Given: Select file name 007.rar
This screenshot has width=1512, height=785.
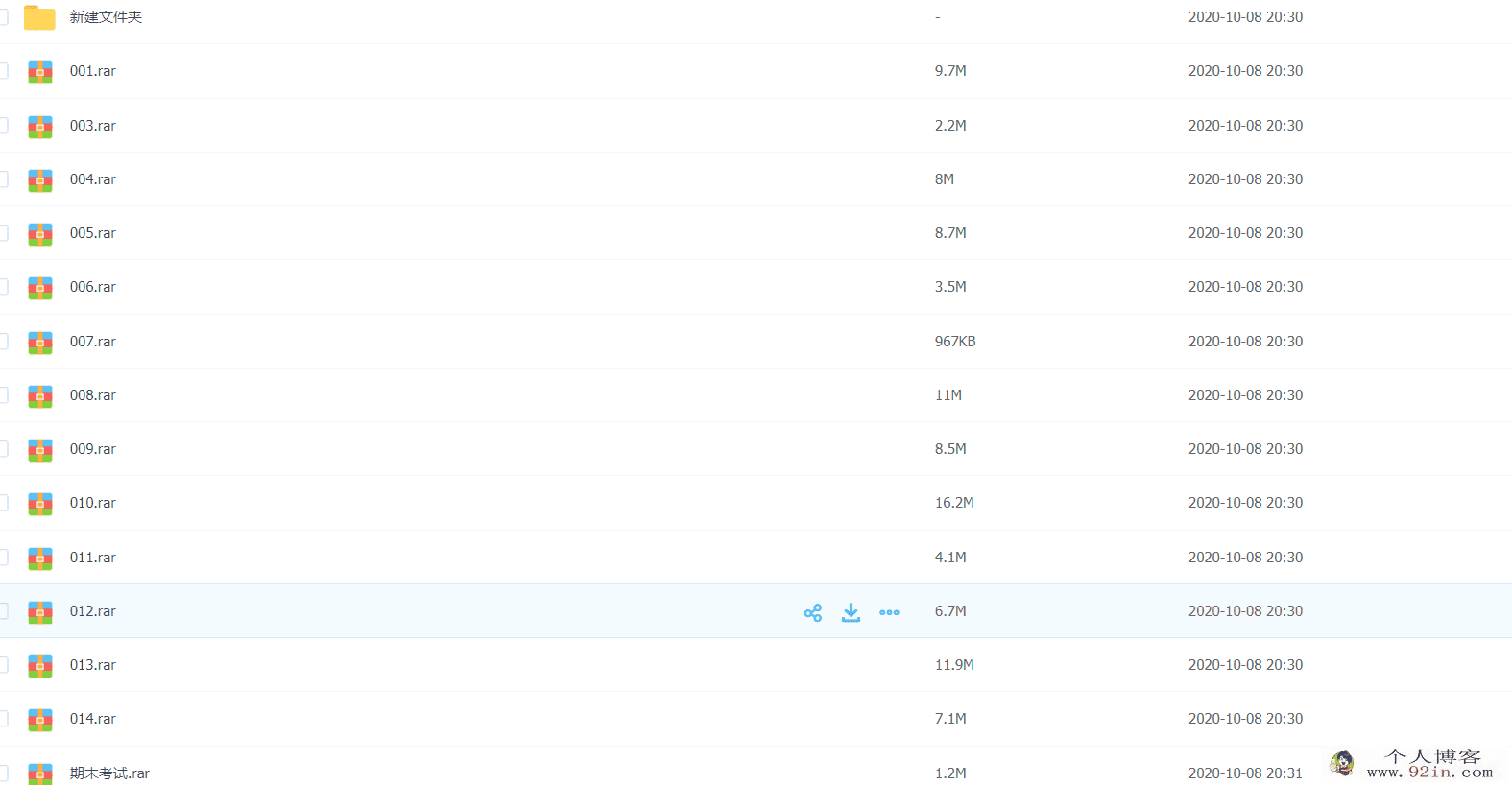Looking at the screenshot, I should pos(93,342).
